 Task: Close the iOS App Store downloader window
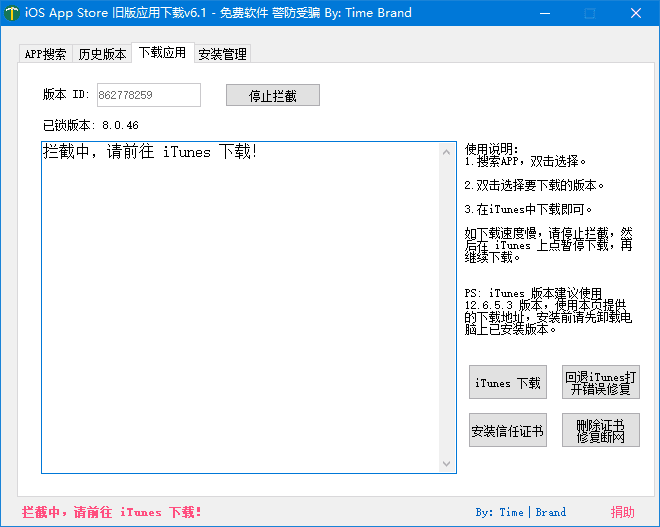pyautogui.click(x=635, y=13)
